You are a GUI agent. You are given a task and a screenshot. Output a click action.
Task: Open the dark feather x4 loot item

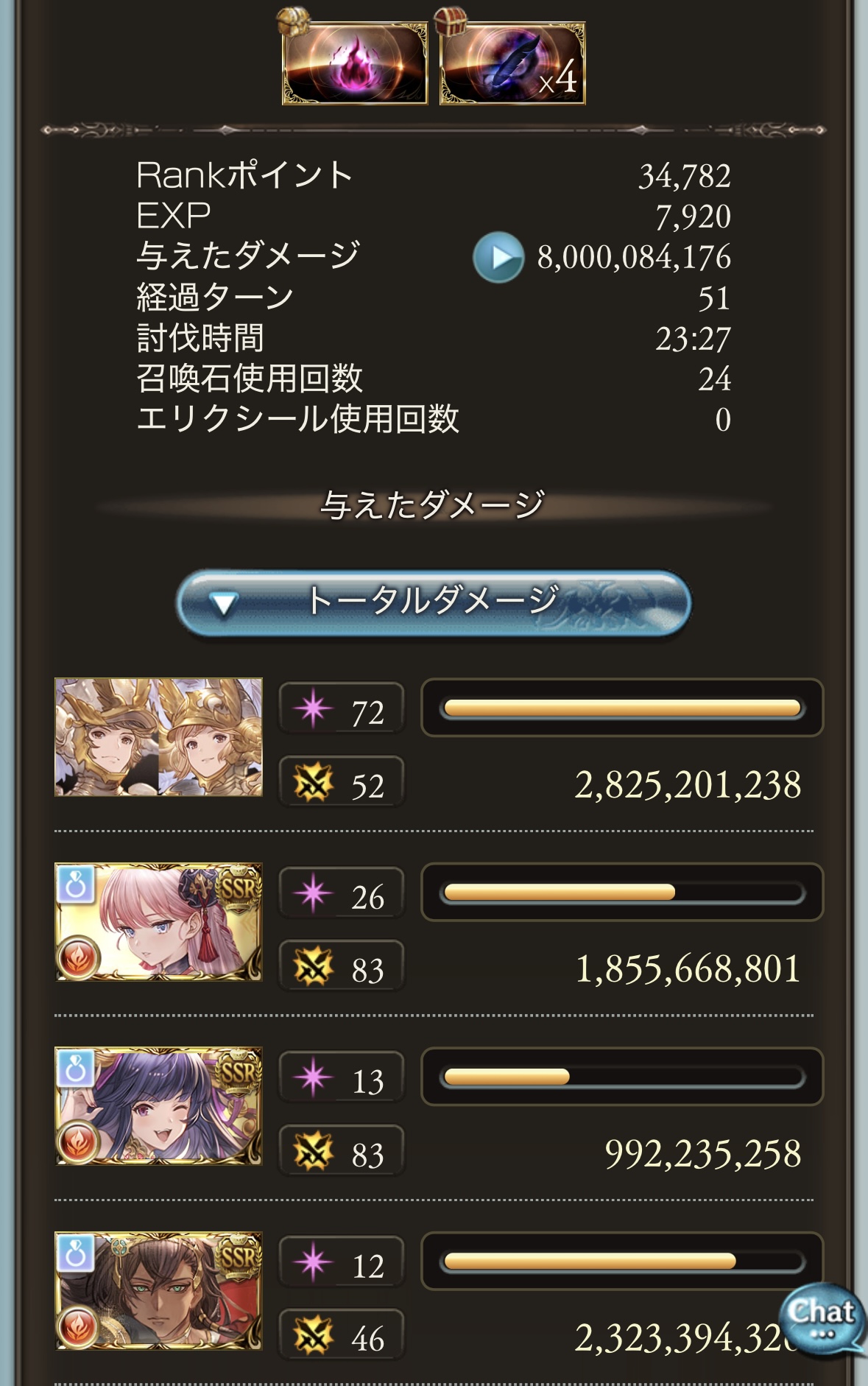(x=512, y=63)
